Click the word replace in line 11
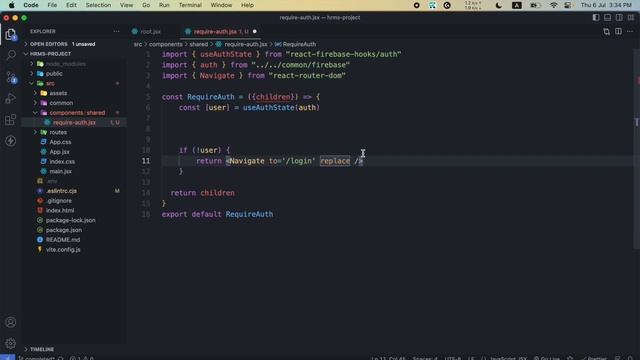The image size is (640, 360). pyautogui.click(x=335, y=161)
